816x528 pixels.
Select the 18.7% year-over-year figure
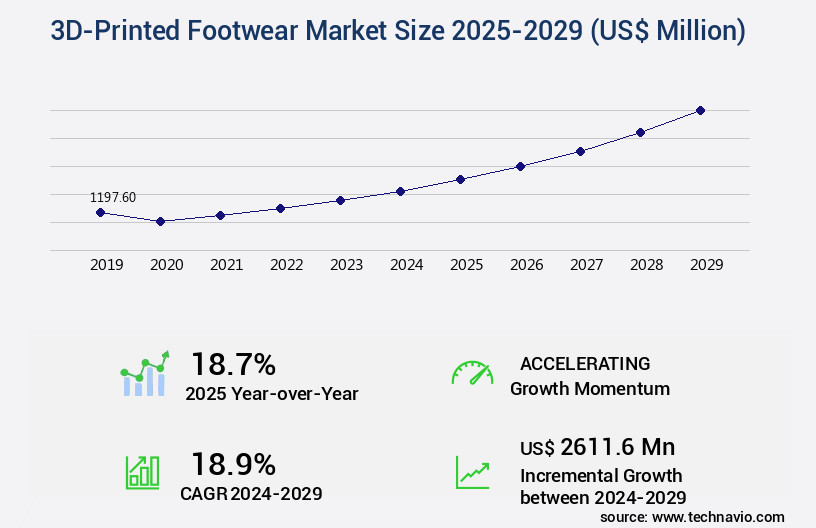point(233,364)
